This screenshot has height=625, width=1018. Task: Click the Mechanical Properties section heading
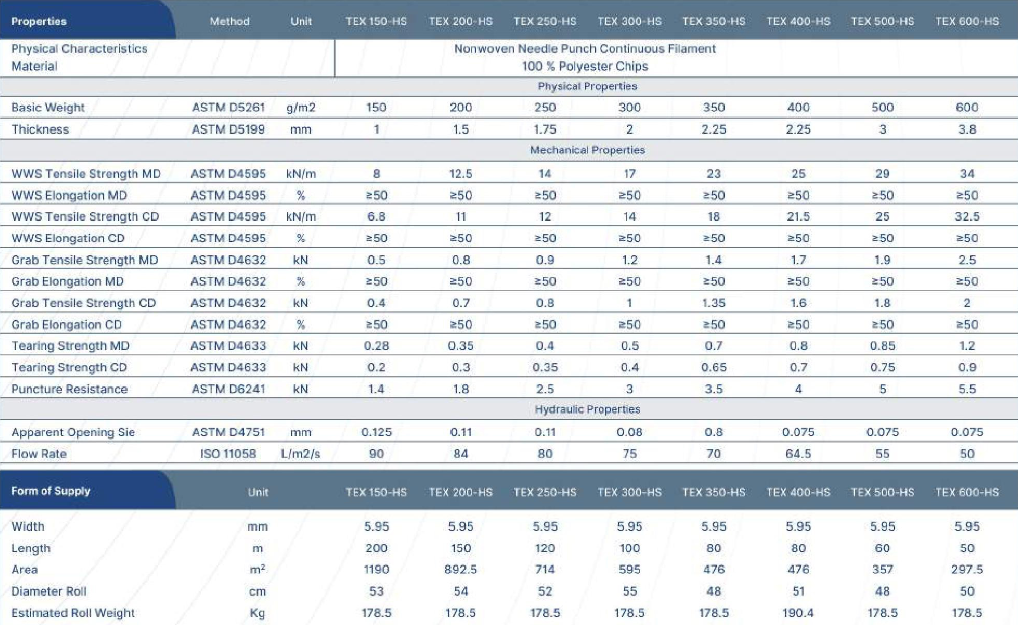(587, 150)
